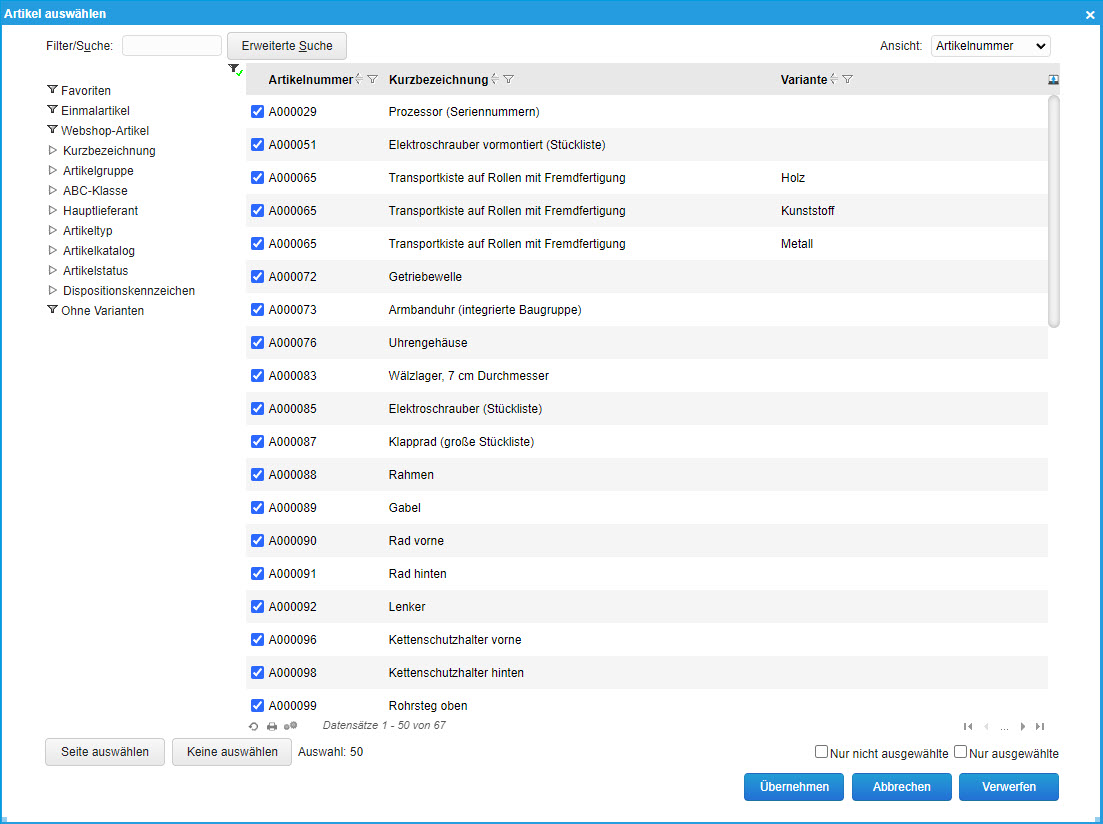Click Seite auswählen button
This screenshot has width=1103, height=824.
pos(105,752)
